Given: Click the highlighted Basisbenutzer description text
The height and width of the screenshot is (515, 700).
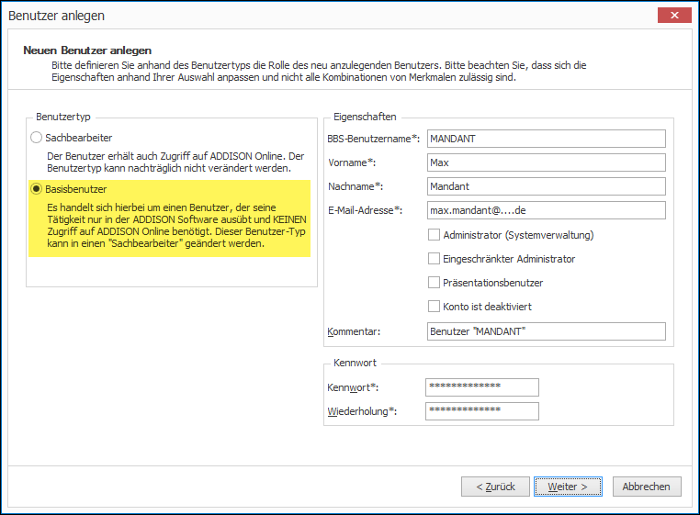Looking at the screenshot, I should pos(177,225).
